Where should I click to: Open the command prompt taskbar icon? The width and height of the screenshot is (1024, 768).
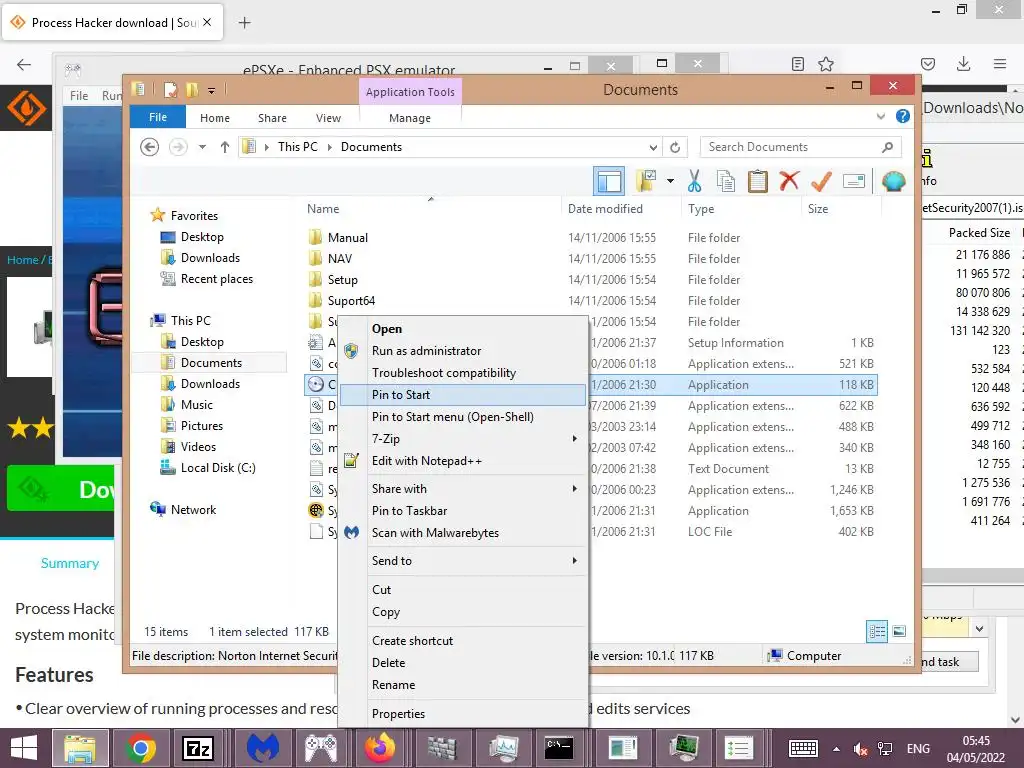[x=559, y=748]
